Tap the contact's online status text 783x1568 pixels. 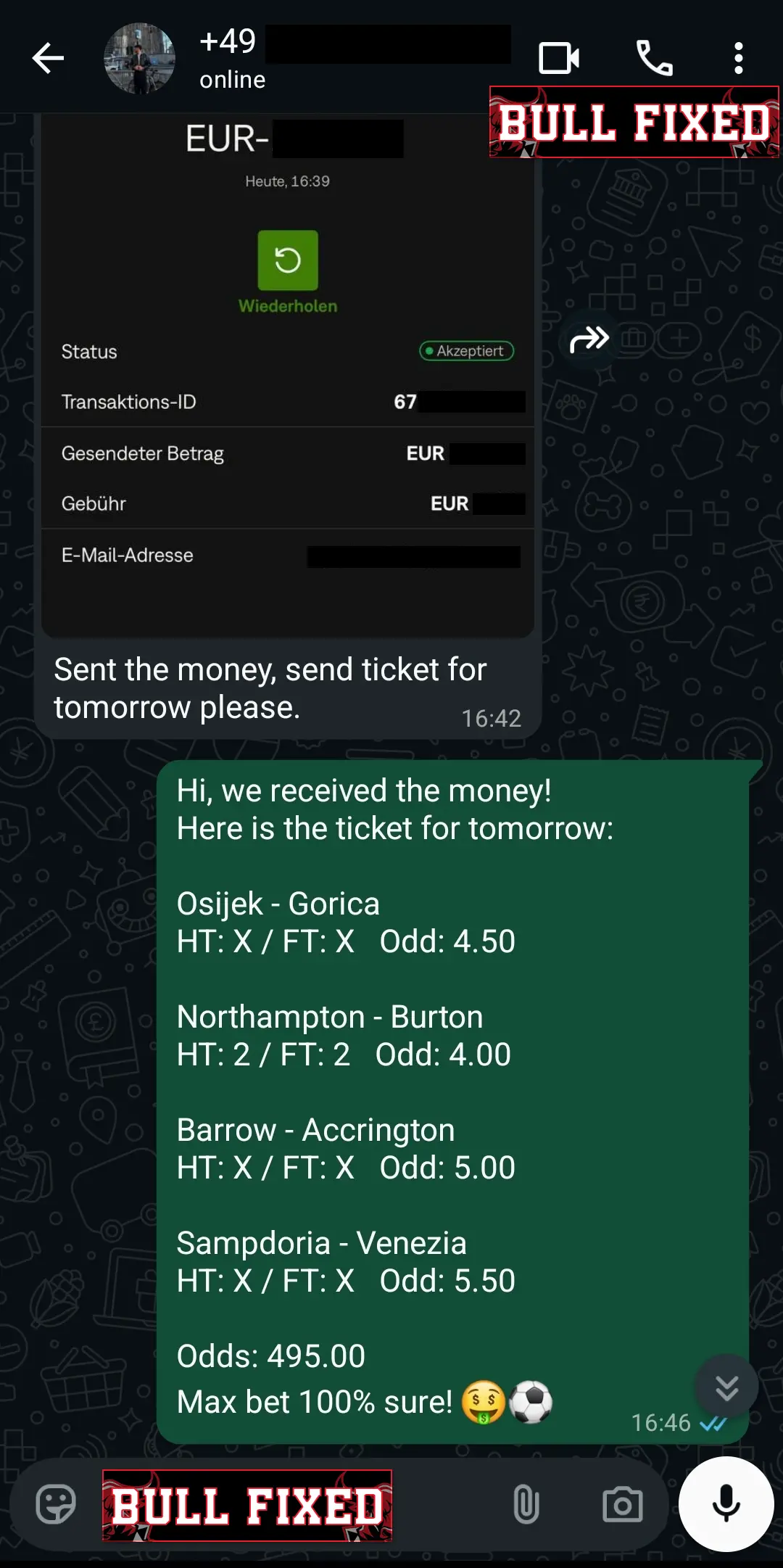click(x=233, y=80)
